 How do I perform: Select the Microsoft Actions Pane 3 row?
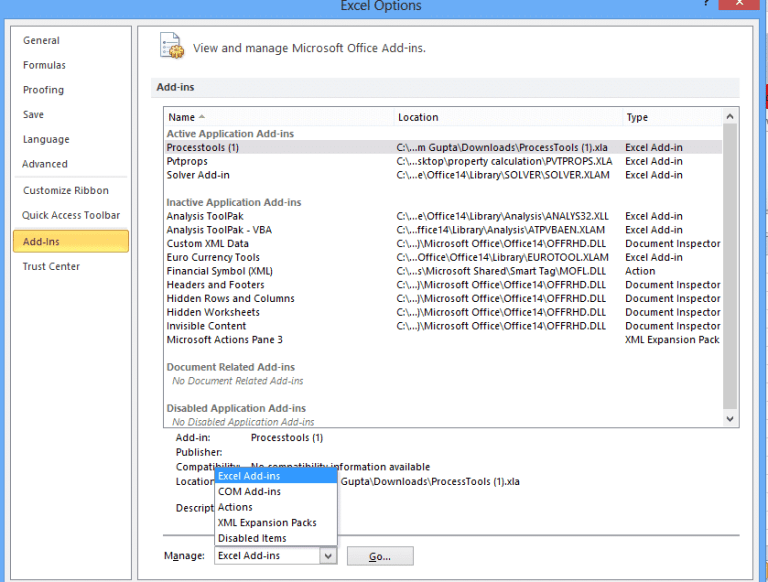443,340
